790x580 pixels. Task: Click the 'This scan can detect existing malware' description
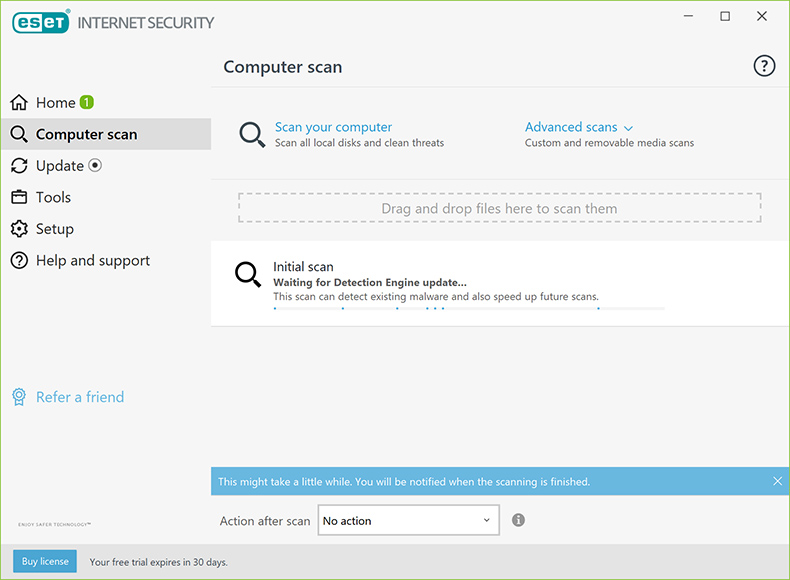[x=436, y=296]
